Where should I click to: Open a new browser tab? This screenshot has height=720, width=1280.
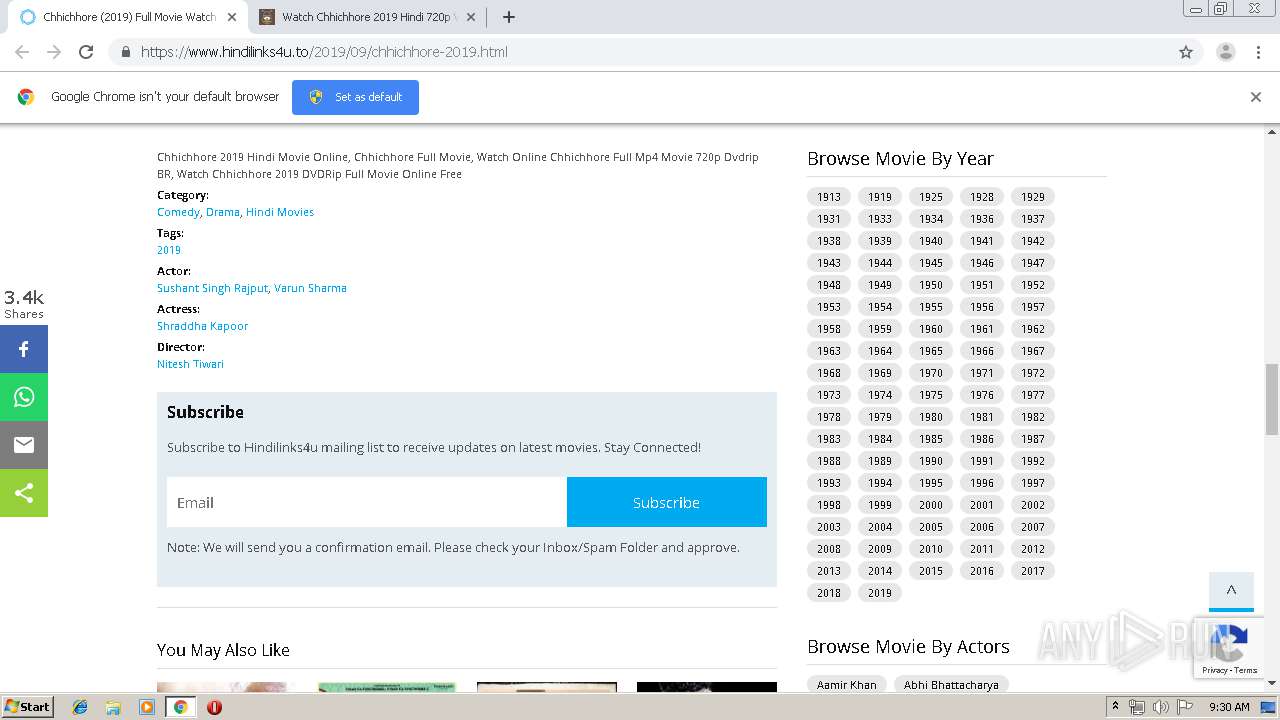[x=508, y=17]
